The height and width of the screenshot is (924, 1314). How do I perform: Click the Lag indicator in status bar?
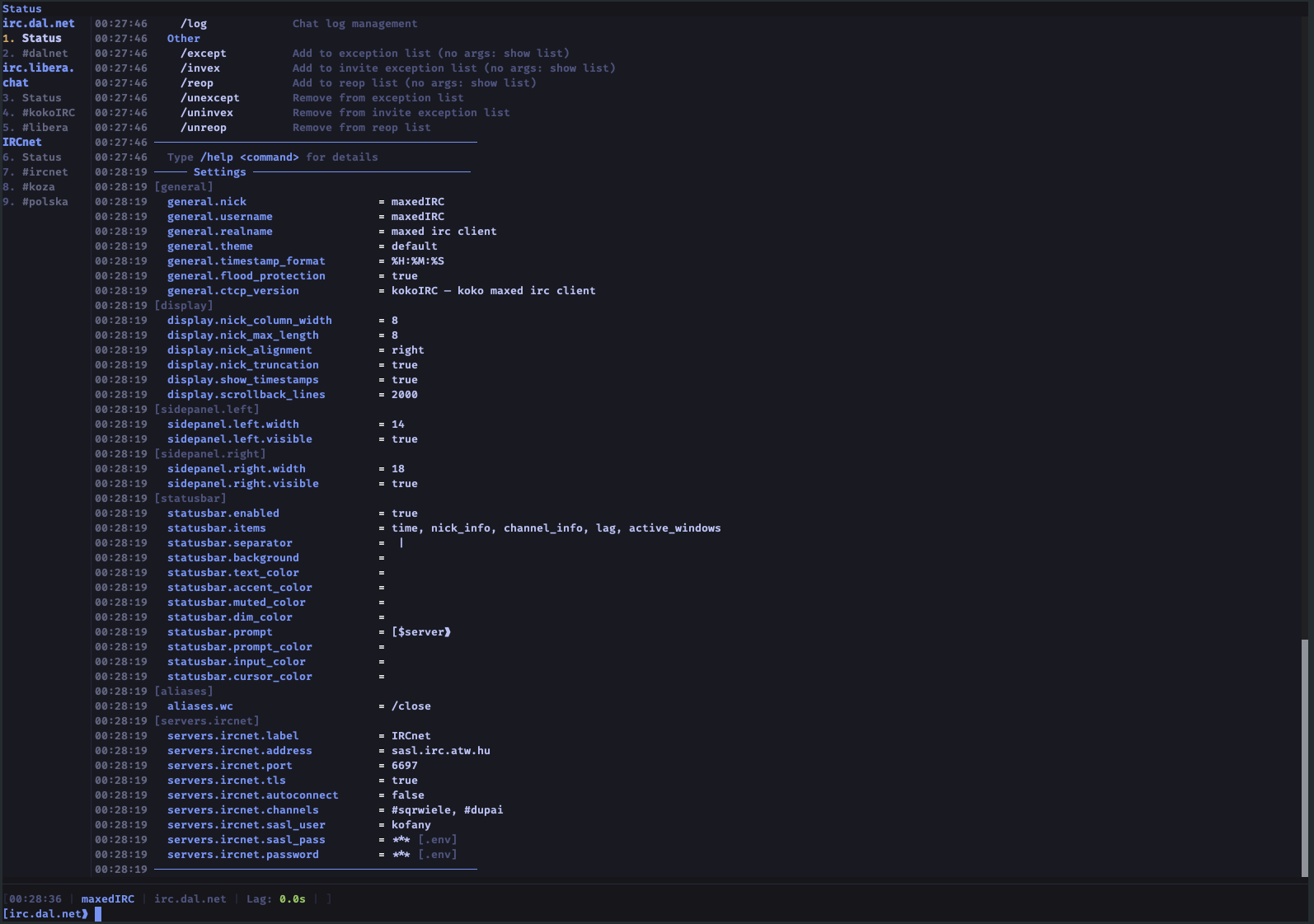click(x=275, y=899)
